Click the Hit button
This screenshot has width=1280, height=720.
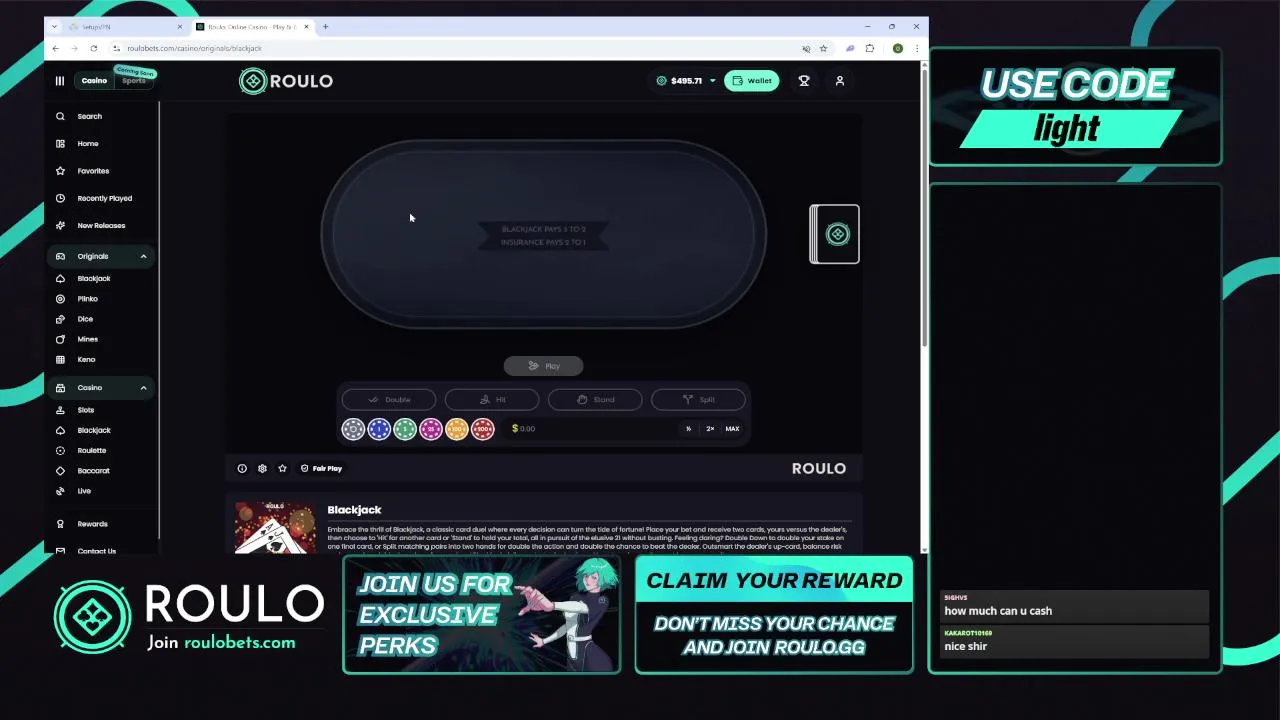click(492, 400)
